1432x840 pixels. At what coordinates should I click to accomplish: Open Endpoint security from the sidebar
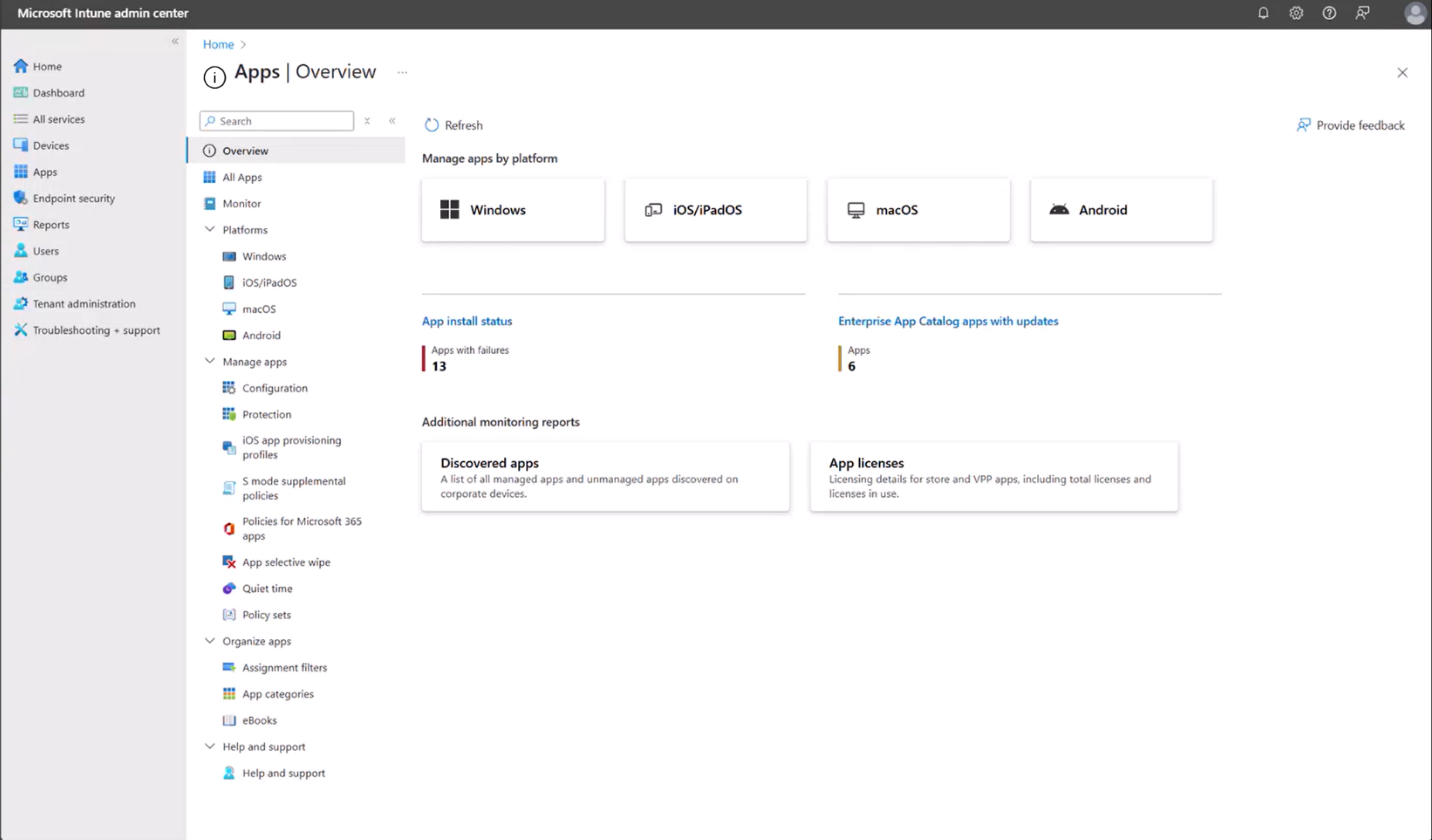(x=73, y=198)
